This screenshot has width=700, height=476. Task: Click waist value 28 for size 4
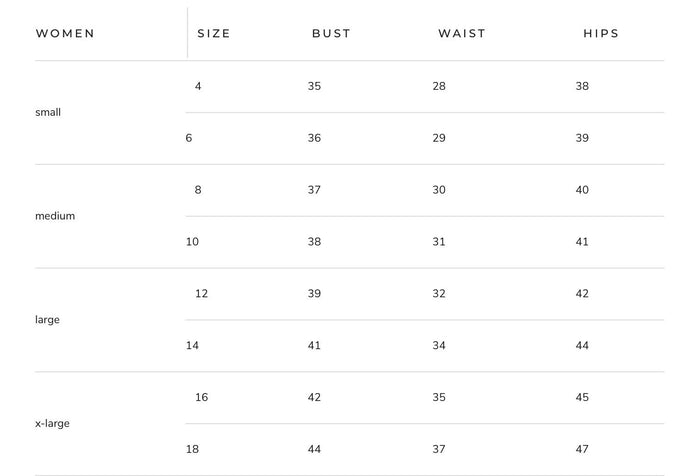439,86
